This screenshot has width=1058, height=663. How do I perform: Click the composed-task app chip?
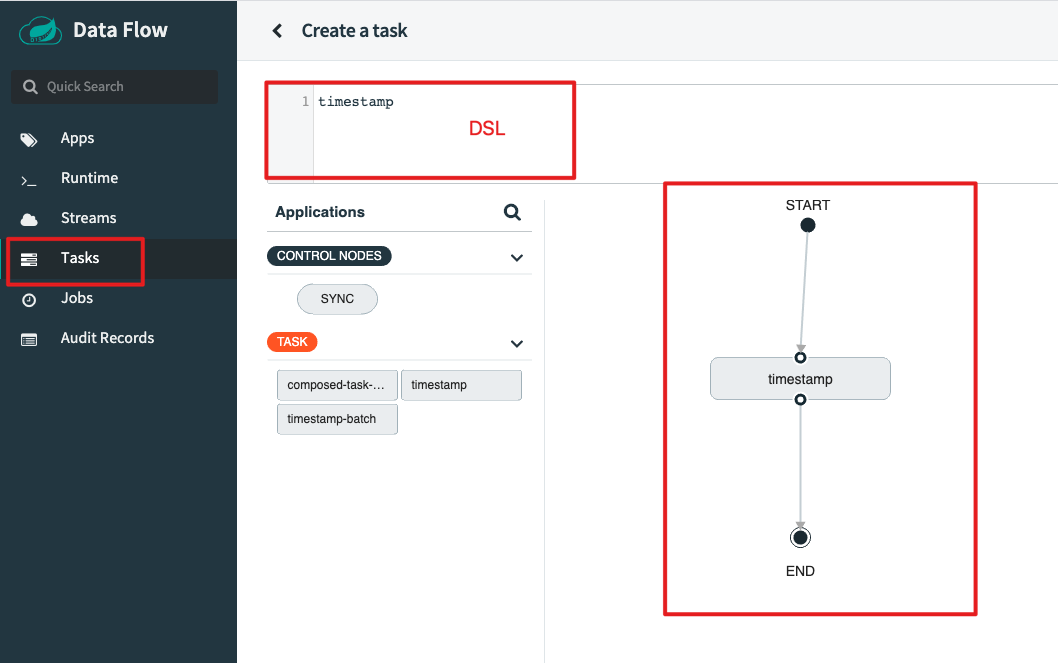tap(337, 385)
